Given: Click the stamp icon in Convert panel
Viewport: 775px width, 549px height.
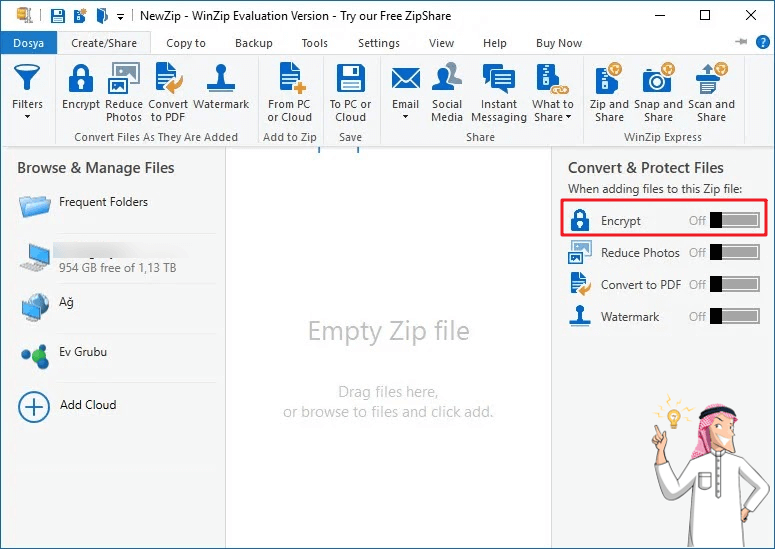Looking at the screenshot, I should coord(580,316).
